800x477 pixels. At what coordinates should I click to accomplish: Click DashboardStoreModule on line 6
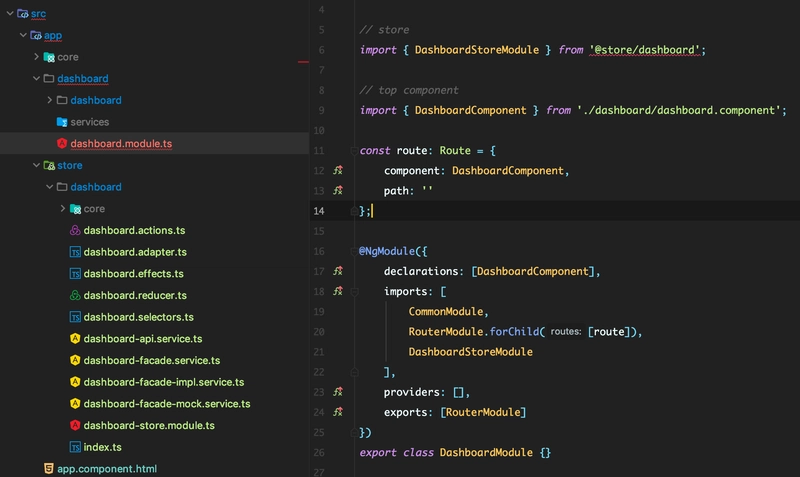(477, 50)
